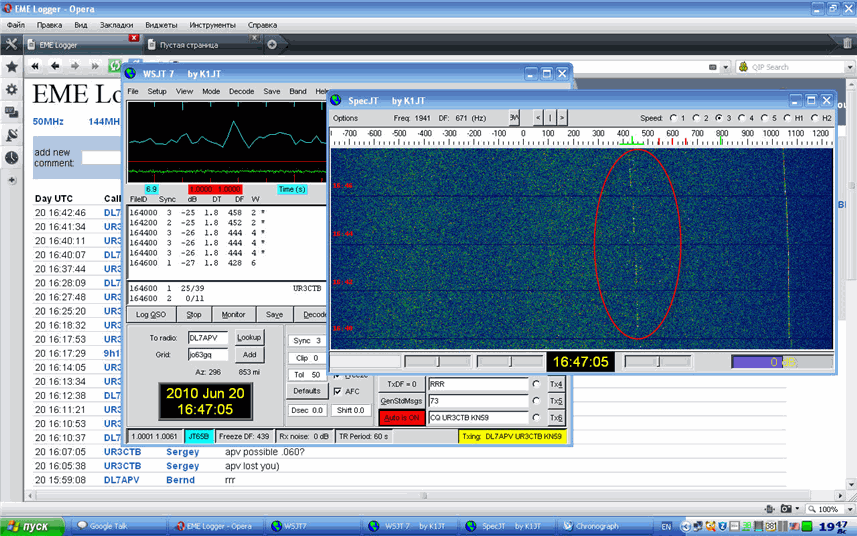Click Log QSO button

[151, 314]
